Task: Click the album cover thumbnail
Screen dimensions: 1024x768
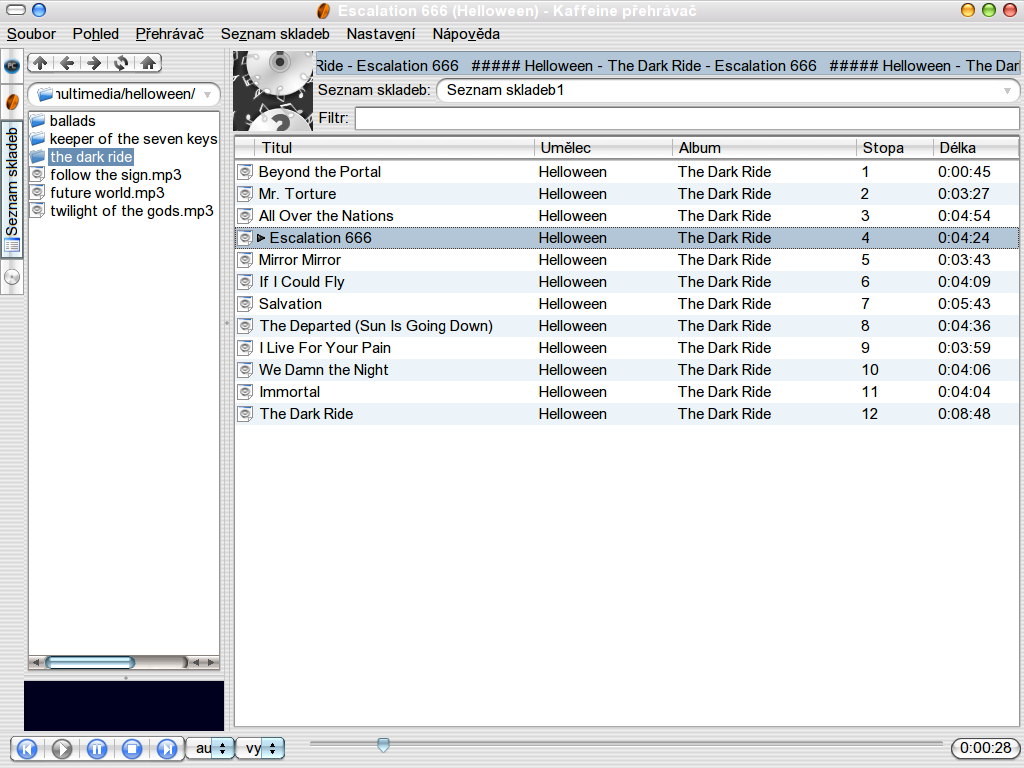Action: (x=273, y=91)
